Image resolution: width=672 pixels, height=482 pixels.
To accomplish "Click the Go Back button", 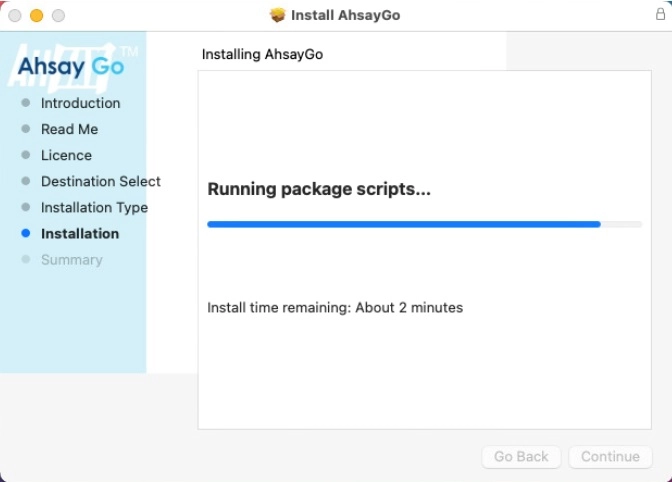I will pyautogui.click(x=521, y=457).
